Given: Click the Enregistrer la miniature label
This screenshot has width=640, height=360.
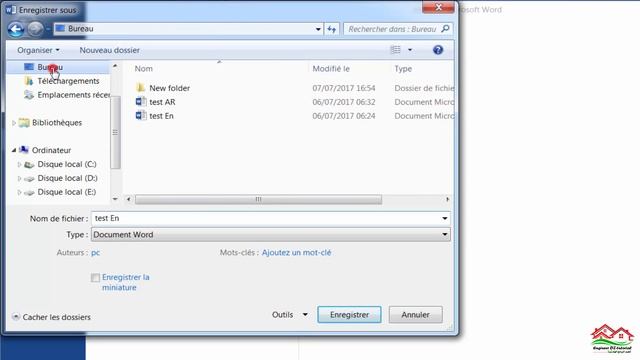Looking at the screenshot, I should [126, 282].
